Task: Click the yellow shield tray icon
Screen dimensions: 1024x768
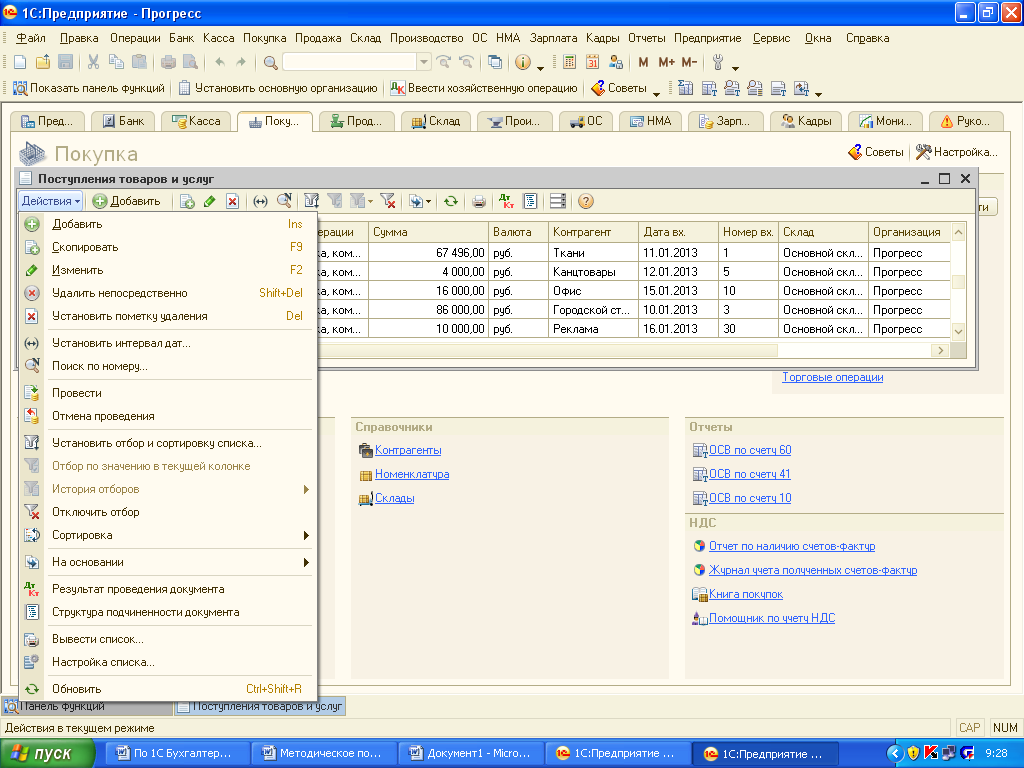Action: click(914, 753)
